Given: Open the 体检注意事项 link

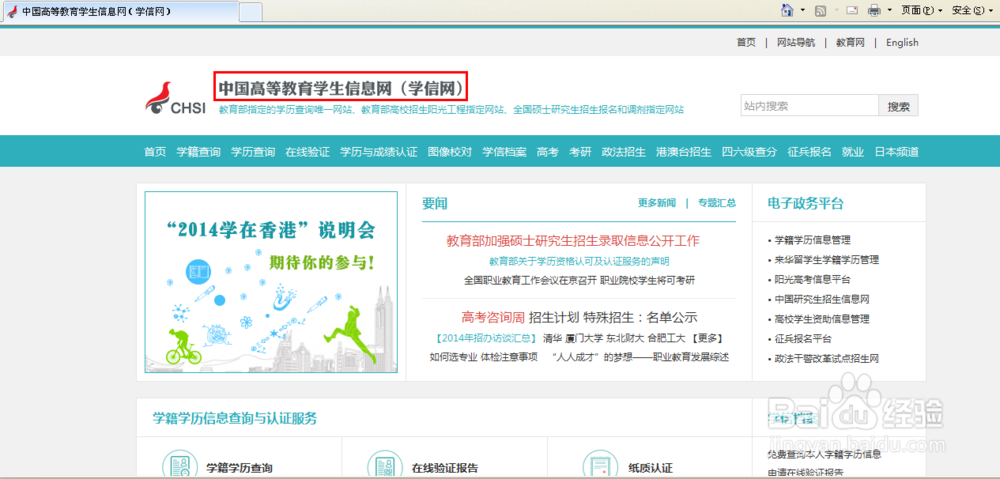Looking at the screenshot, I should tap(510, 357).
